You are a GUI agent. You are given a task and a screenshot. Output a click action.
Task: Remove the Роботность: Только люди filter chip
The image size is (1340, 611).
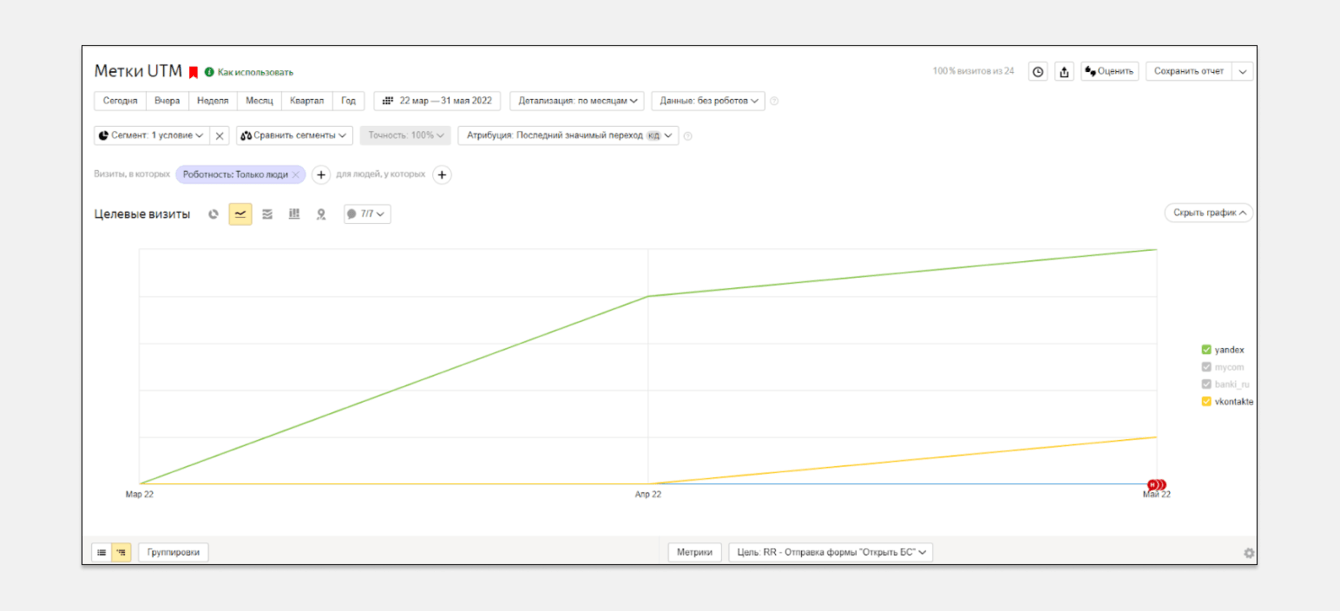(296, 175)
